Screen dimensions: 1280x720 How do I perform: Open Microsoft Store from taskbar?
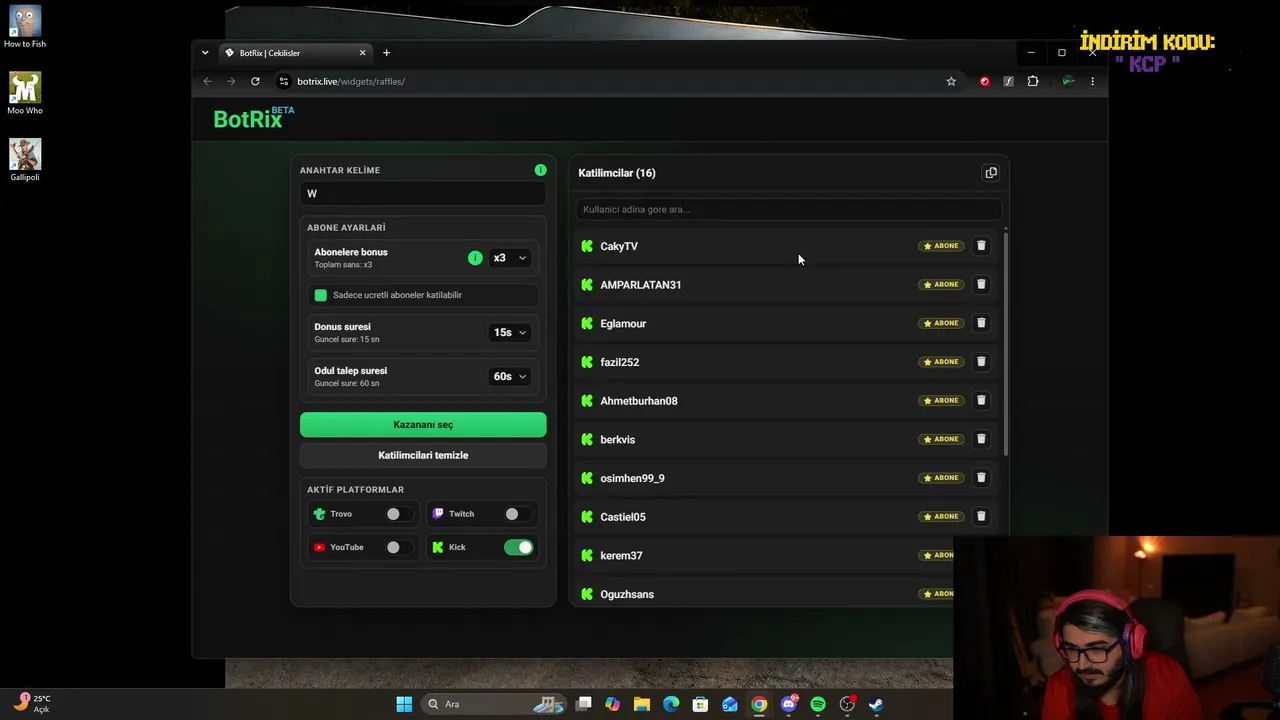point(700,704)
